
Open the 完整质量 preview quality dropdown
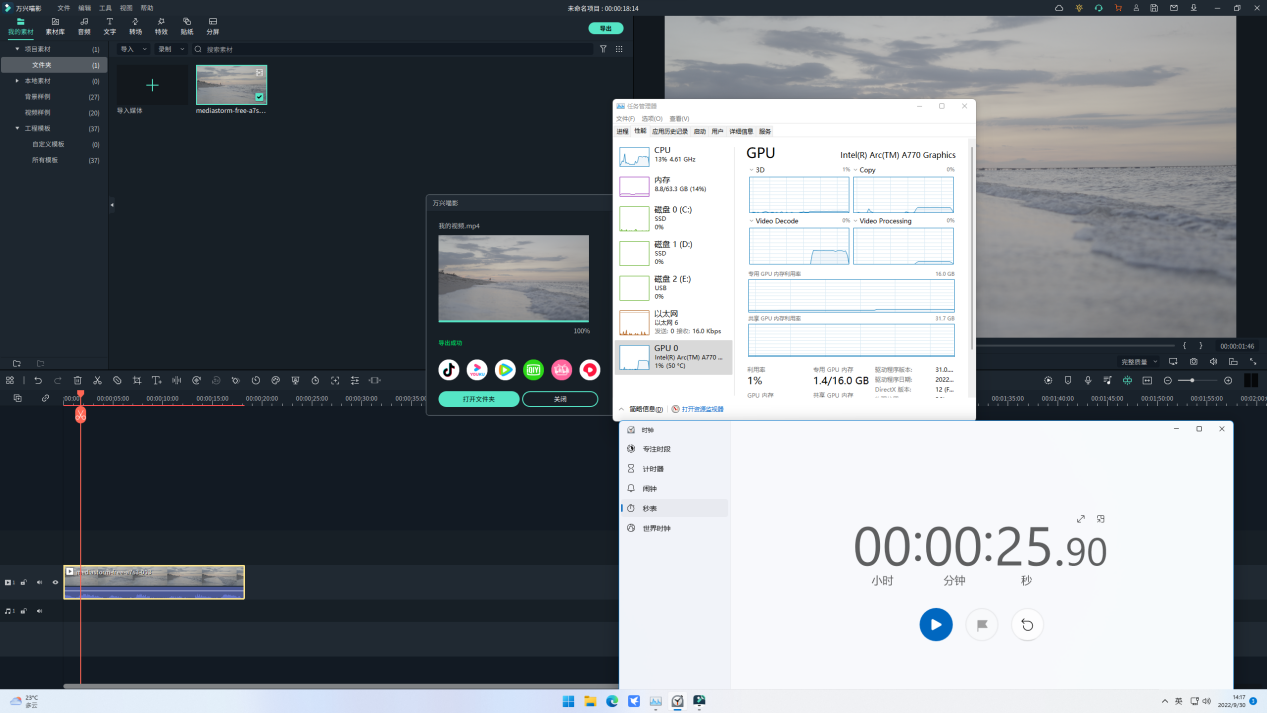(x=1139, y=361)
